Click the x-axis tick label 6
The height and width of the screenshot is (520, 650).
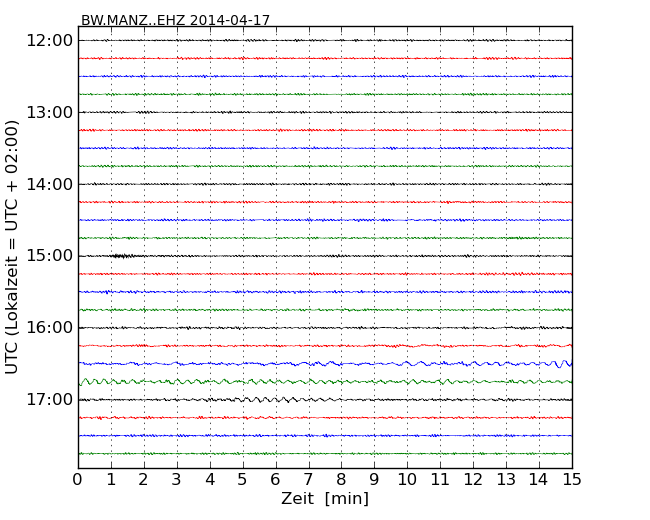coord(276,480)
